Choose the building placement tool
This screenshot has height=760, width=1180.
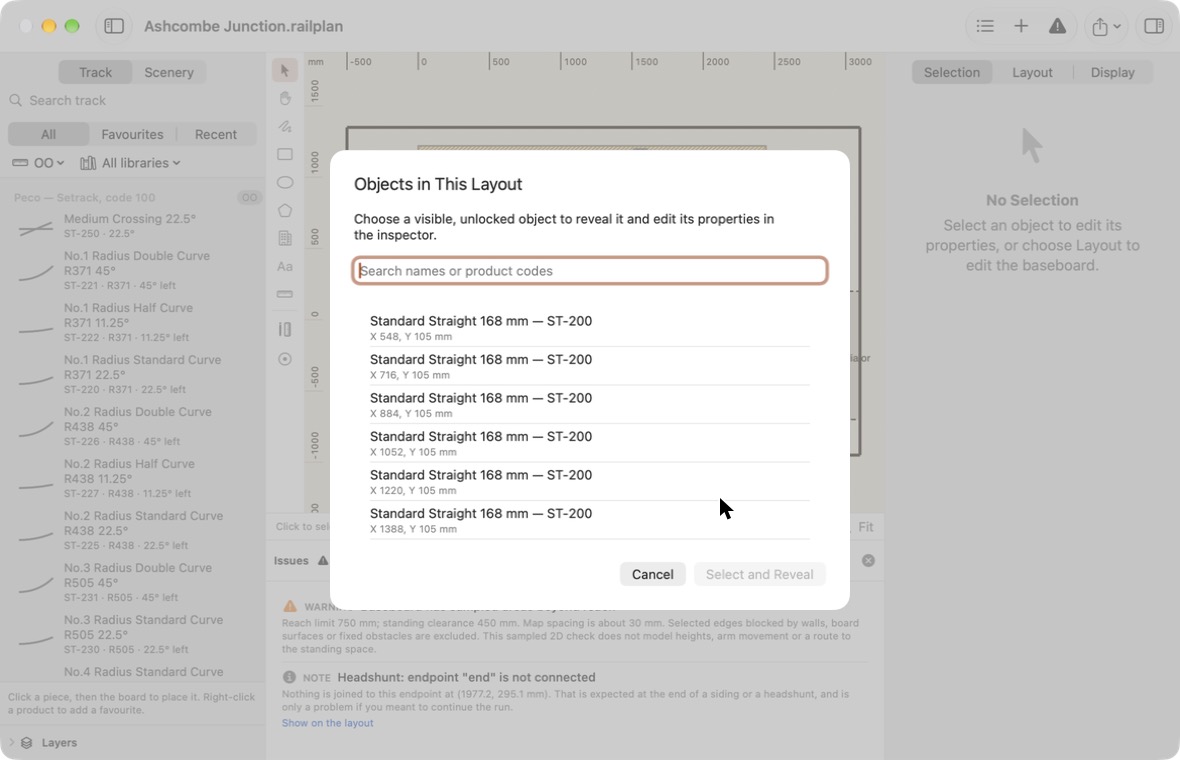pyautogui.click(x=284, y=238)
